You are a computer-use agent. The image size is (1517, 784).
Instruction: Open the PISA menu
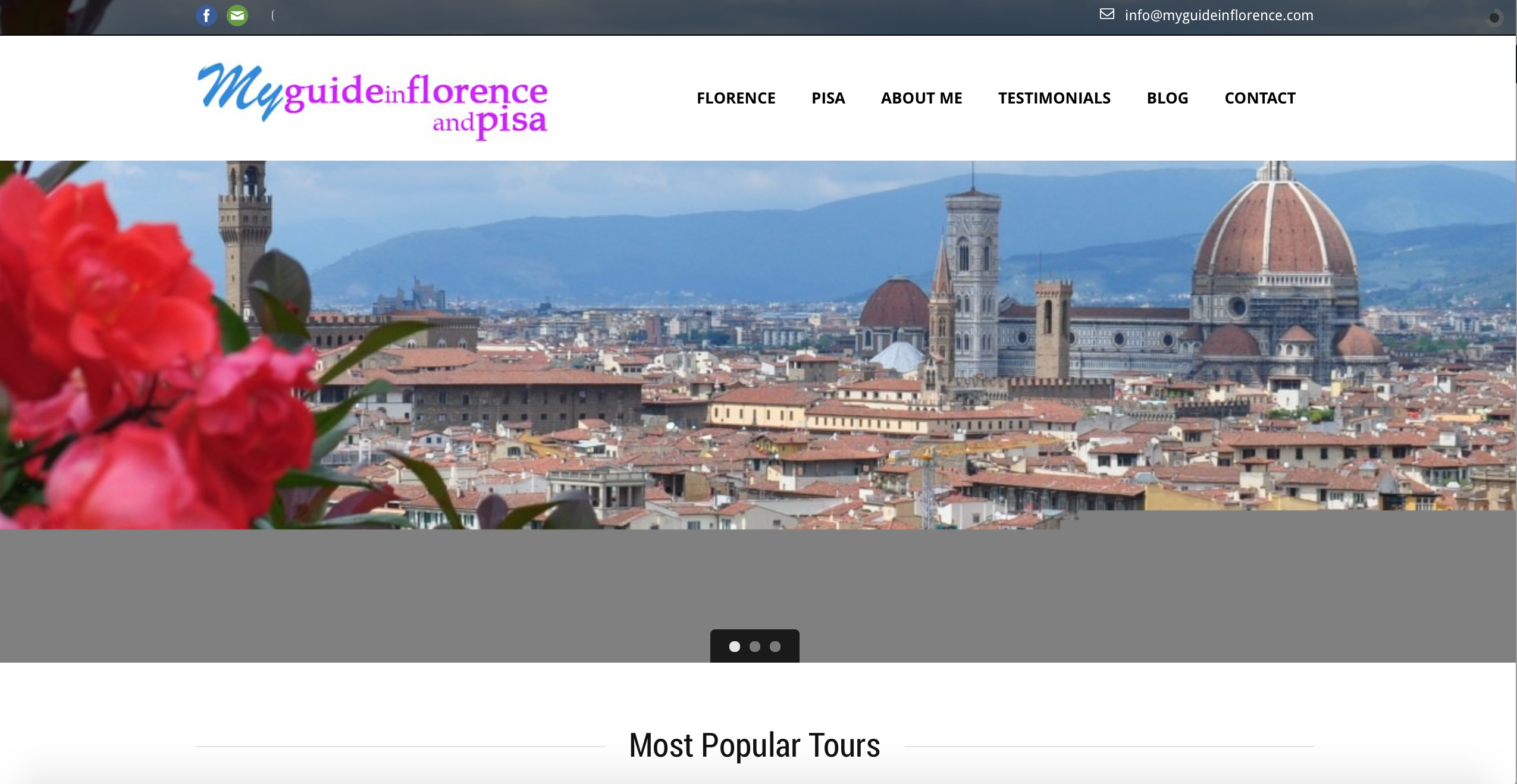(828, 98)
